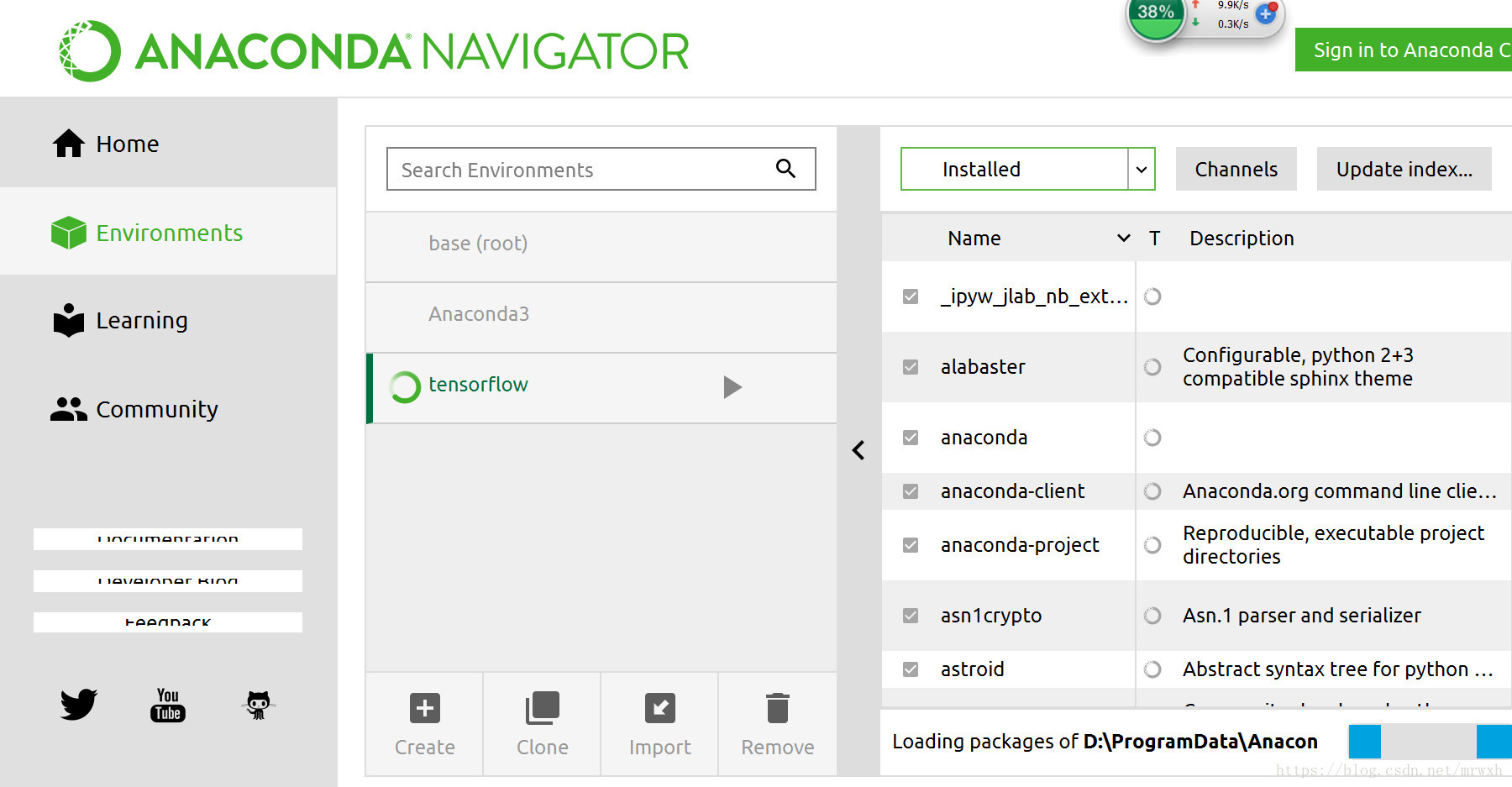
Task: Toggle the asn1crypto checkbox
Action: [911, 616]
